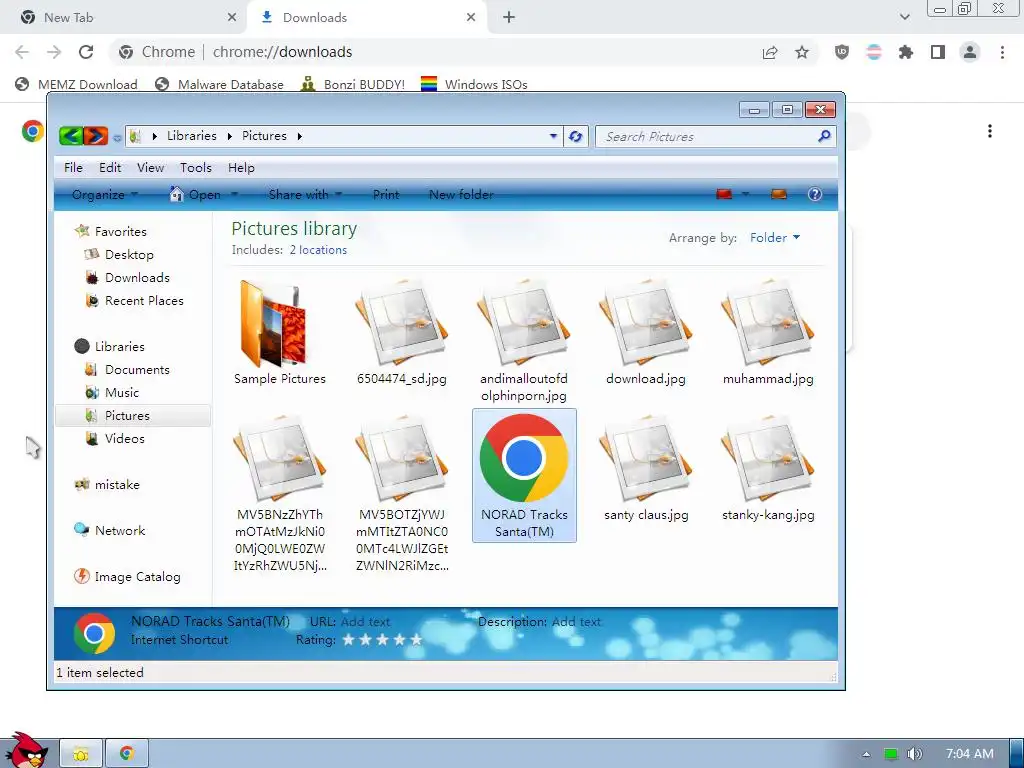Open the Explorer help question mark icon
This screenshot has height=768, width=1024.
[x=814, y=194]
